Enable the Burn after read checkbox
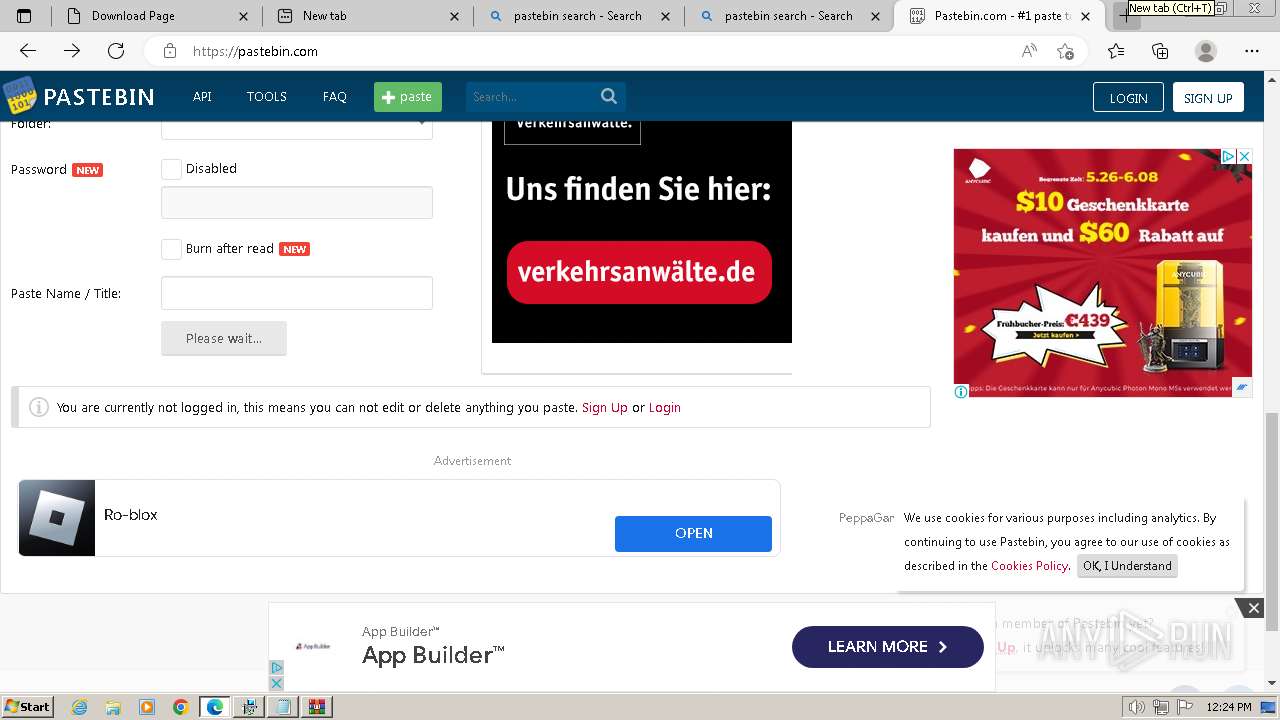Image resolution: width=1280 pixels, height=720 pixels. [172, 249]
